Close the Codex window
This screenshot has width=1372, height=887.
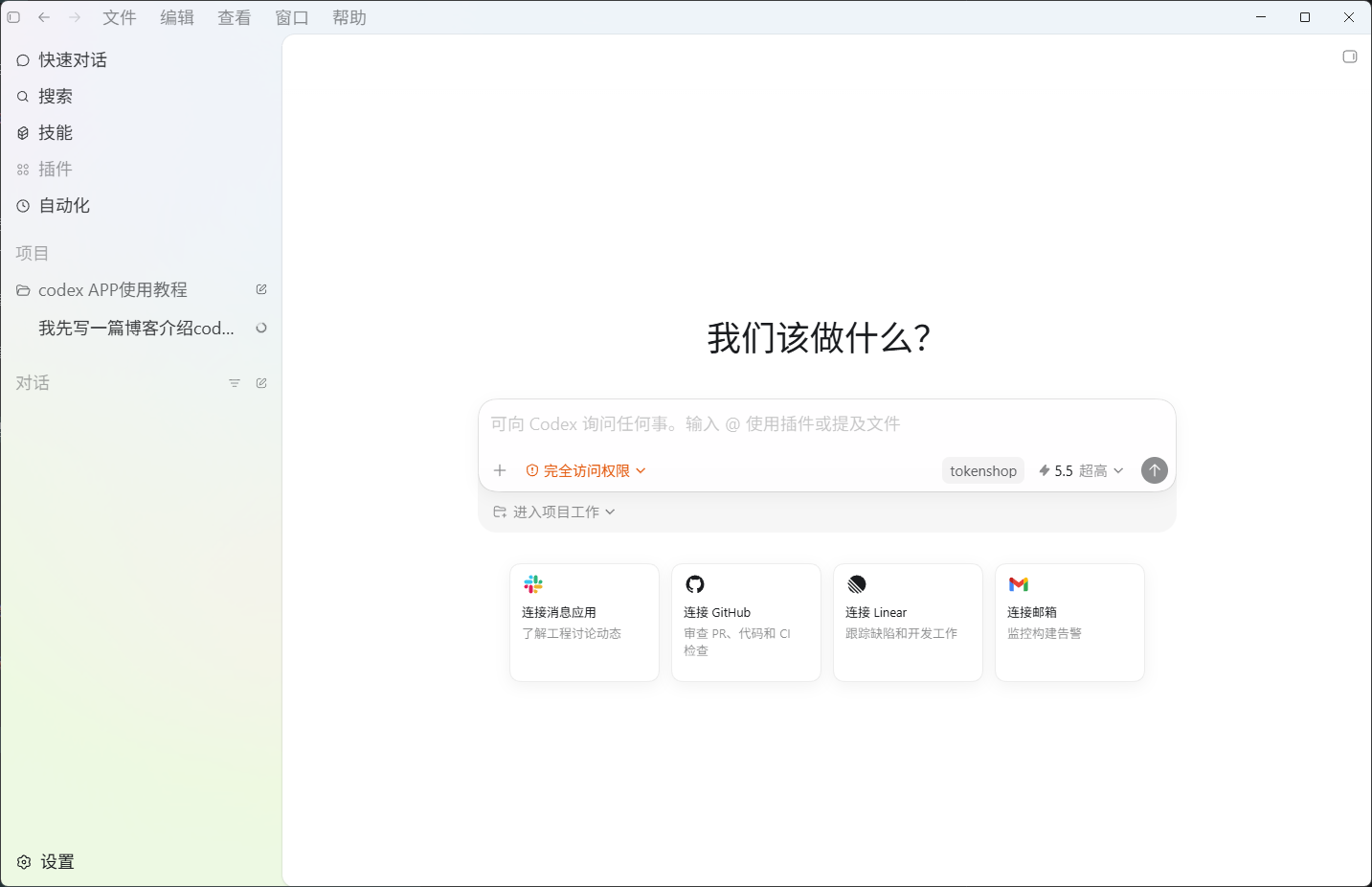[1349, 17]
